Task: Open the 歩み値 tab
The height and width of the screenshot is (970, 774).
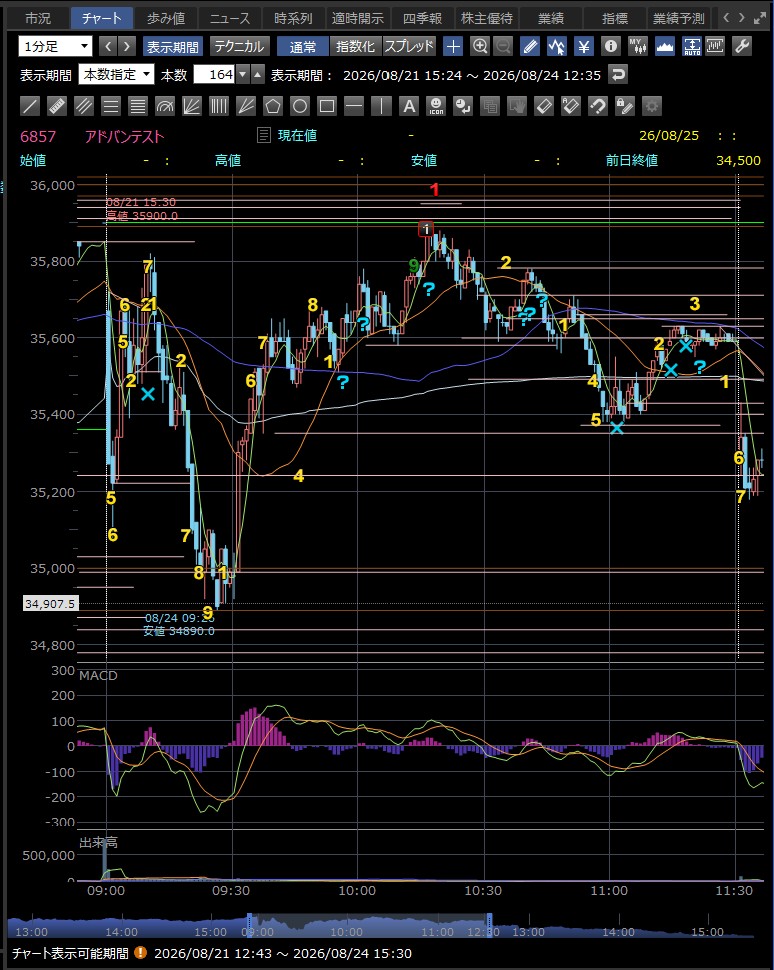Action: tap(166, 18)
